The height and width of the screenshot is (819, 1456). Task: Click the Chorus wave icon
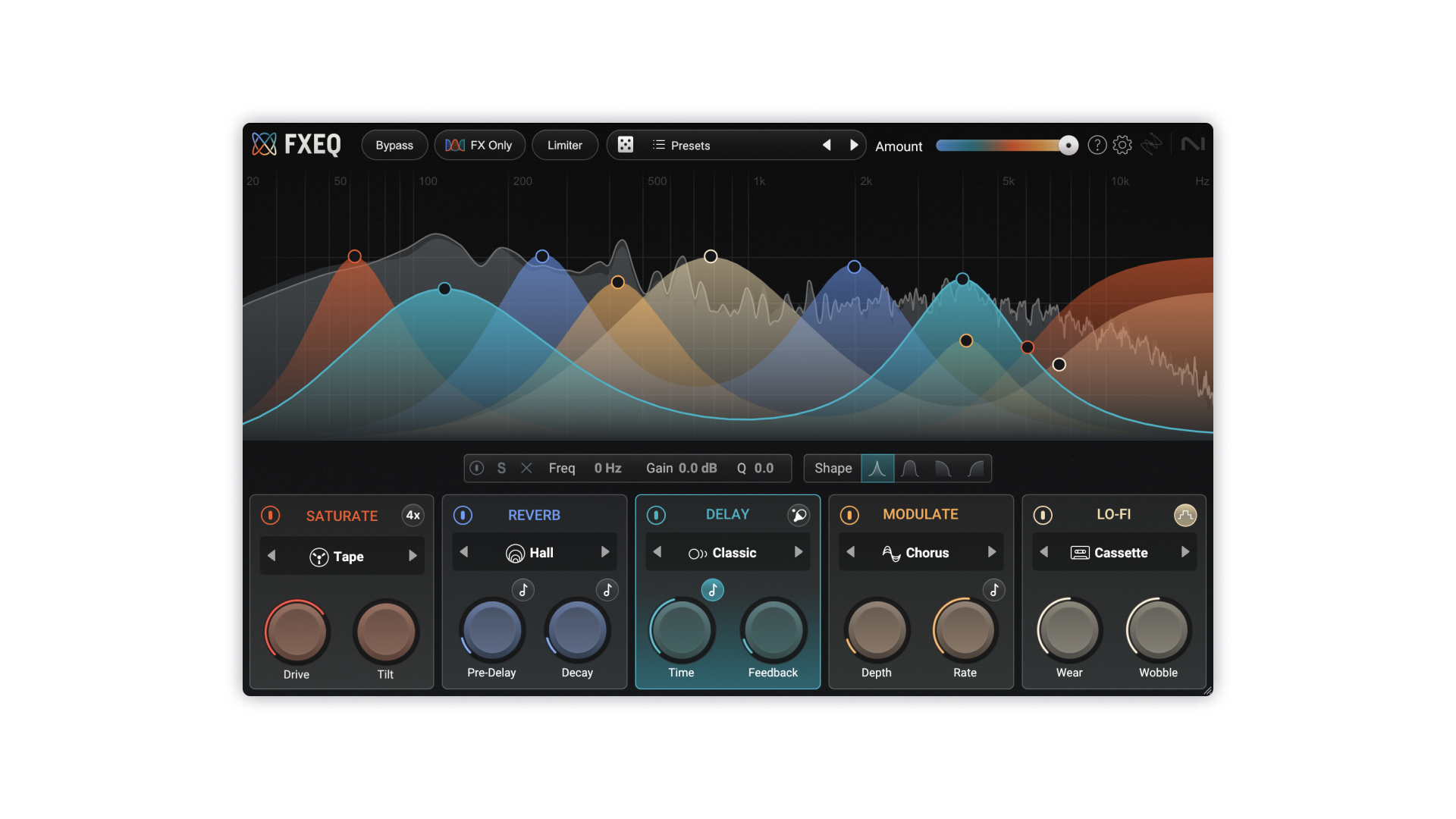point(891,554)
